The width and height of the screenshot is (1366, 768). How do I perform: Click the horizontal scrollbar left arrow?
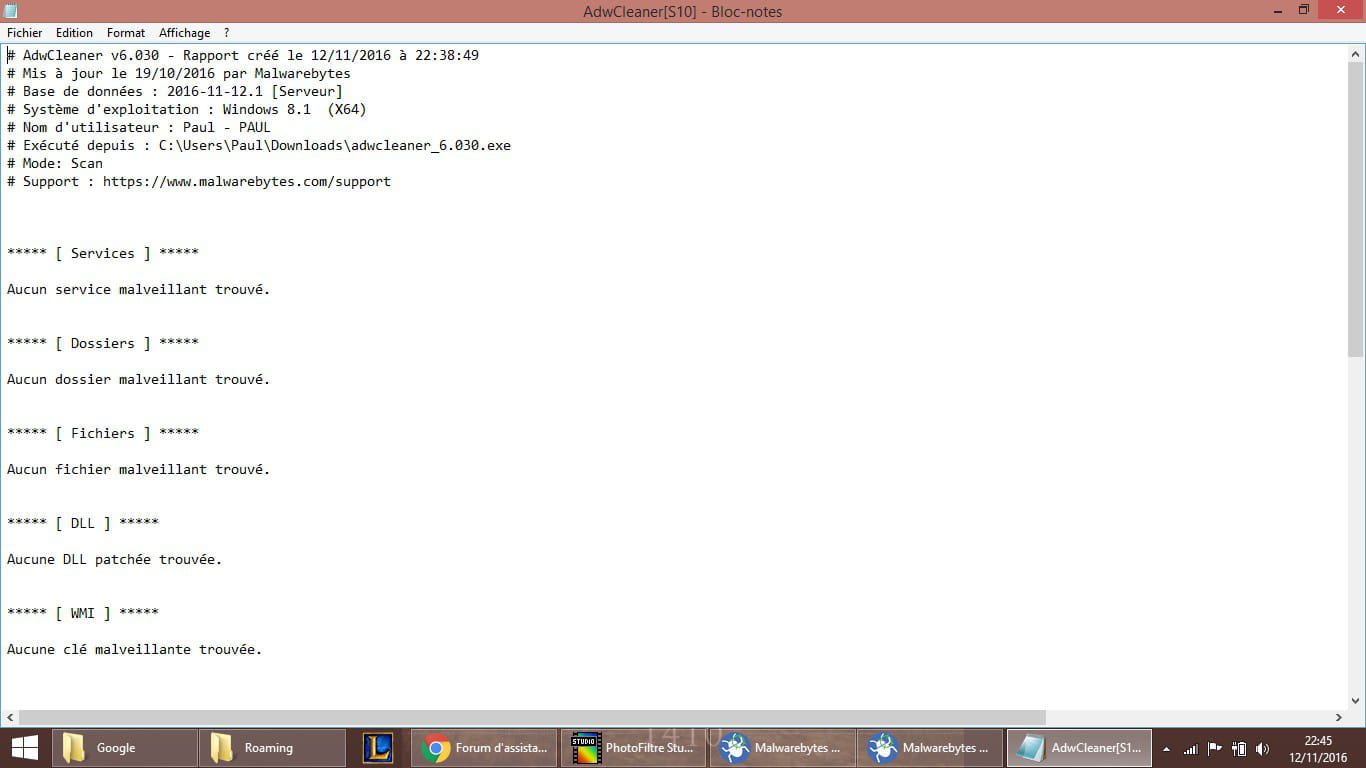coord(10,717)
